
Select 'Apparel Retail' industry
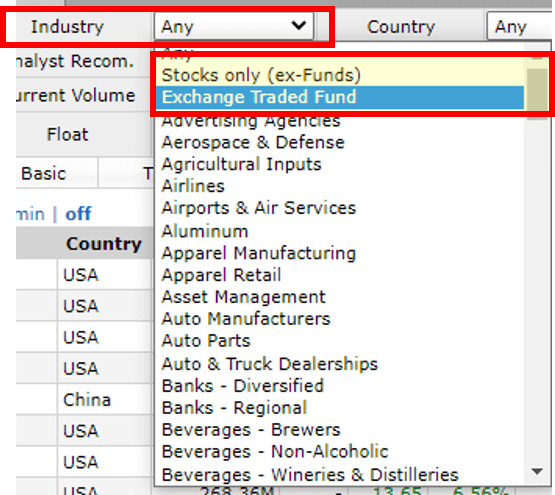point(340,275)
